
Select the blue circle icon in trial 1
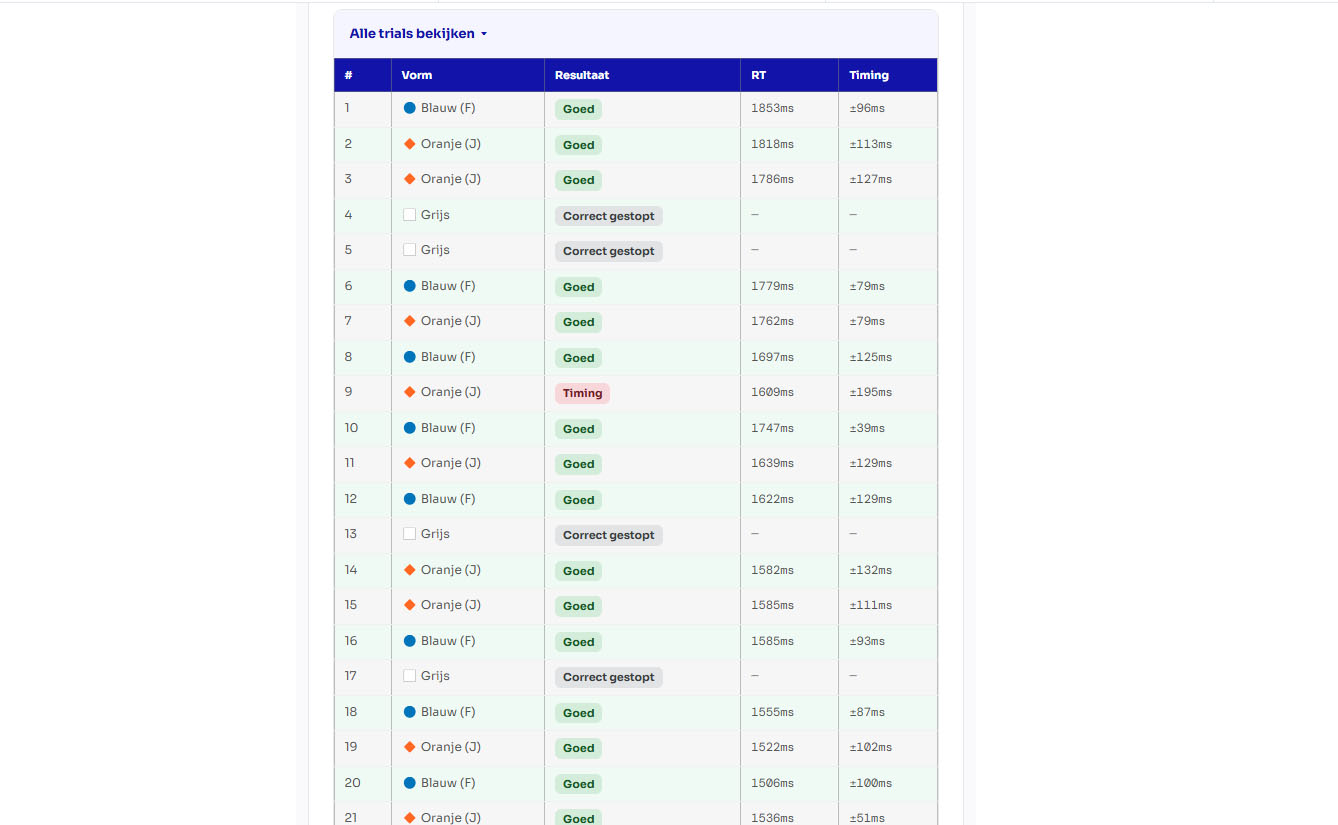point(409,107)
